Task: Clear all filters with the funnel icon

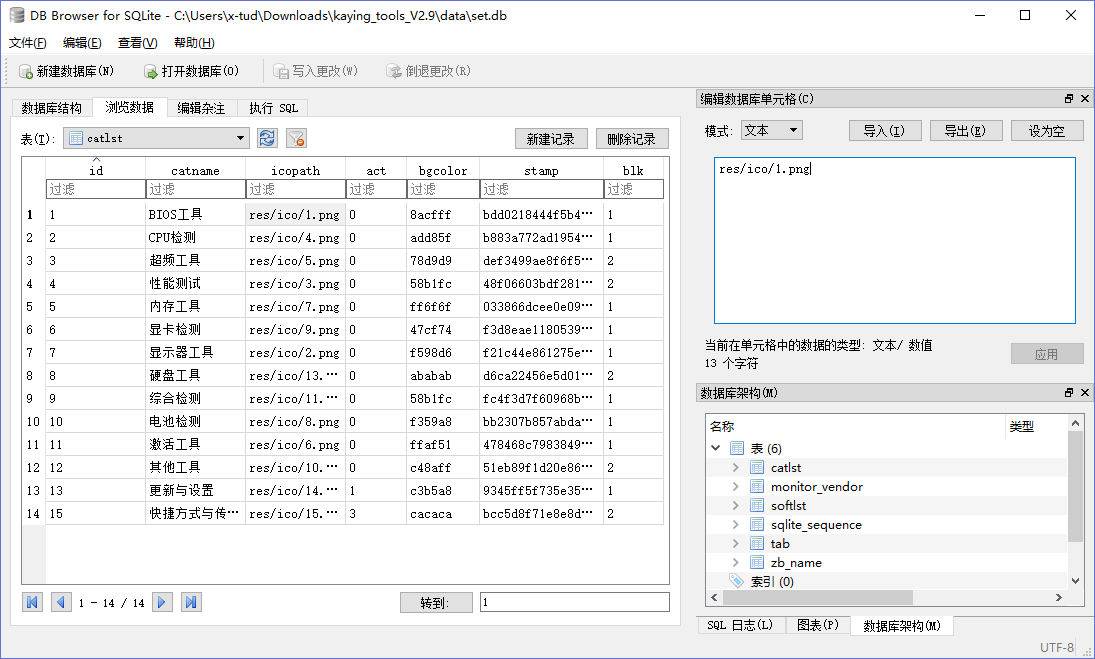Action: click(x=296, y=138)
